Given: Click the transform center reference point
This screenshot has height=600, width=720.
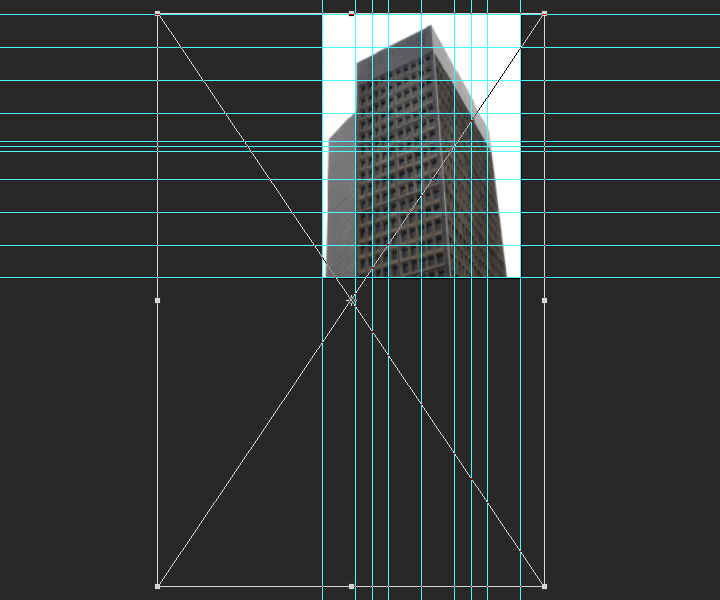Looking at the screenshot, I should click(351, 300).
